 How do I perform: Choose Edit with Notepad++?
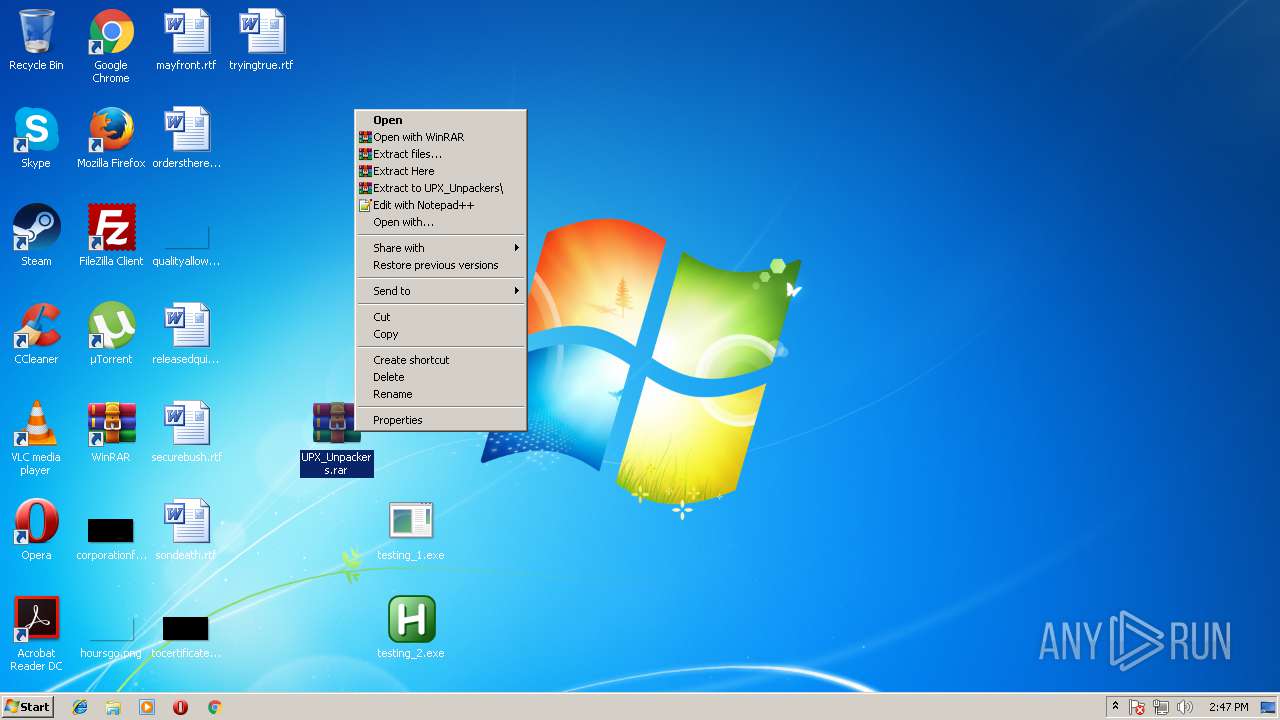point(440,205)
